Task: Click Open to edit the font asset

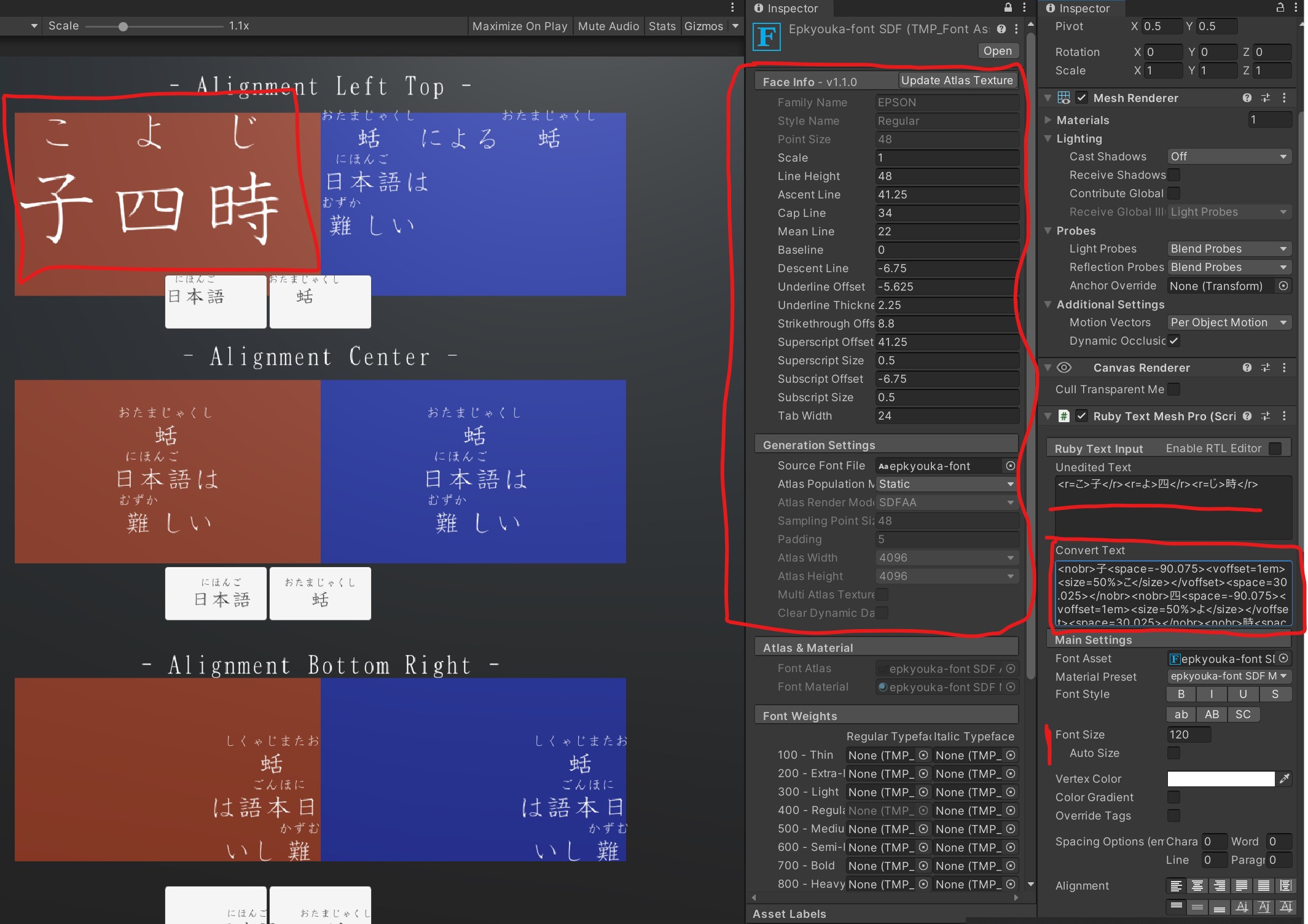Action: (x=998, y=50)
